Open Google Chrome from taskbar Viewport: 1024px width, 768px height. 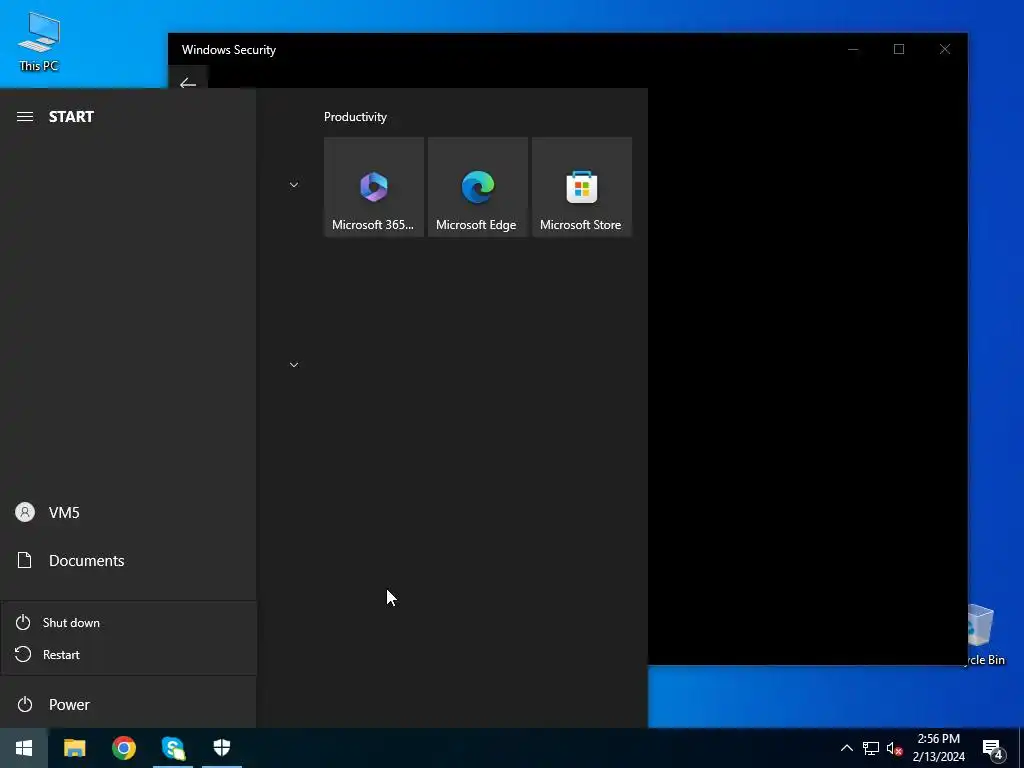point(124,748)
